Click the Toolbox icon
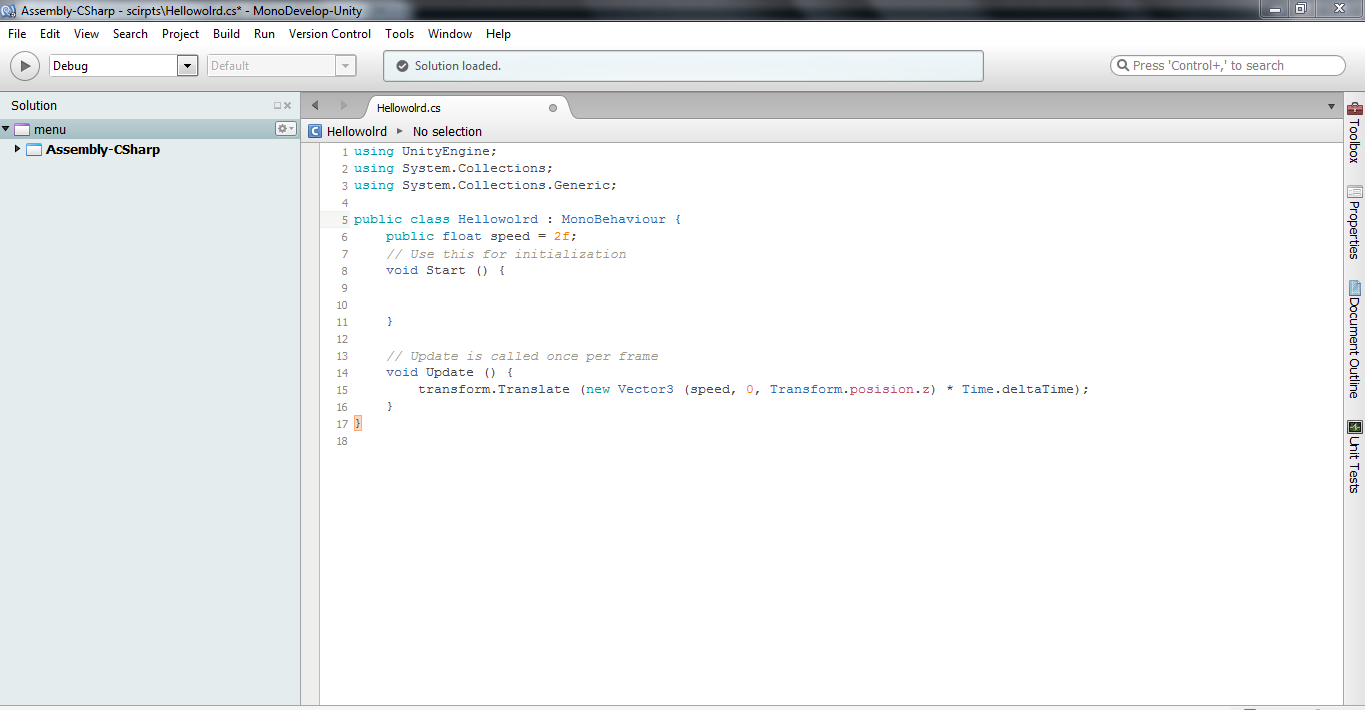This screenshot has width=1365, height=710. pyautogui.click(x=1355, y=109)
